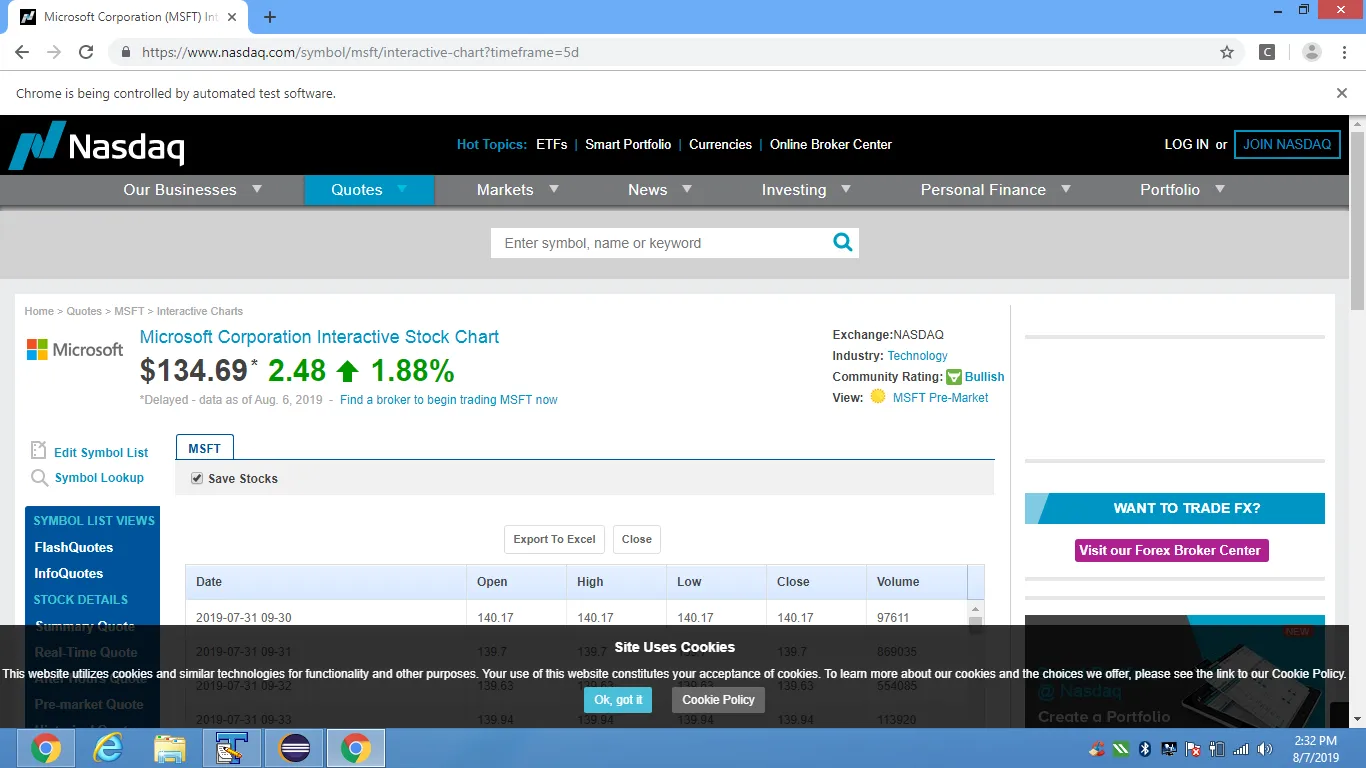
Task: Open the Action Center flag tray icon
Action: (x=1193, y=749)
